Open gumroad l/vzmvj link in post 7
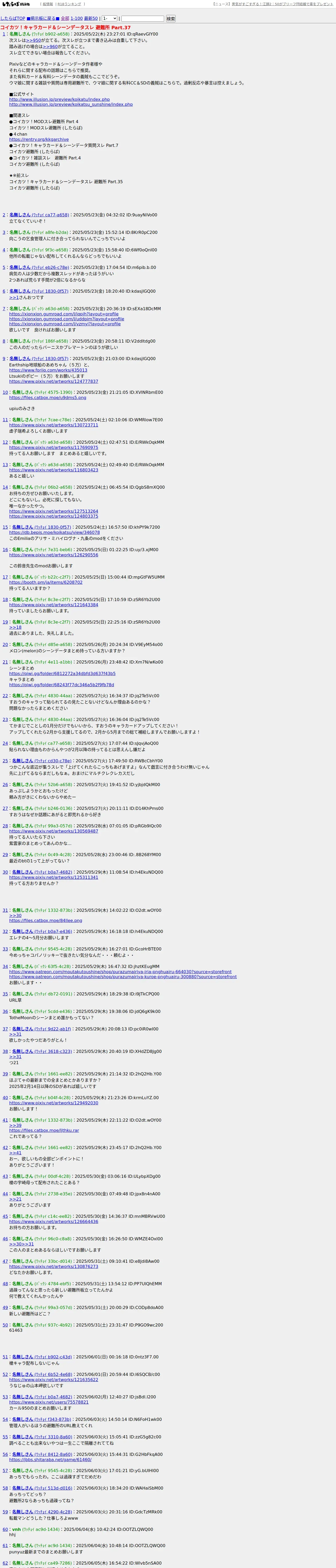This screenshot has width=336, height=1568. click(x=65, y=324)
